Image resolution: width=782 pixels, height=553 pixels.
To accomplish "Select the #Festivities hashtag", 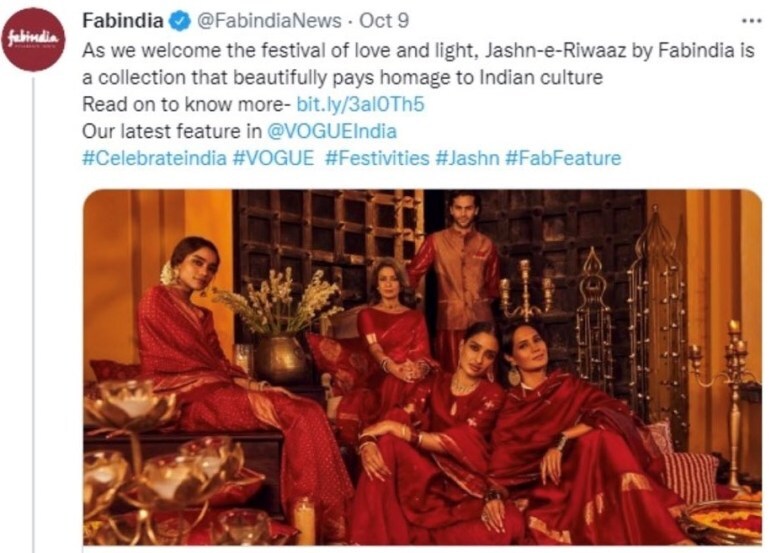I will (377, 158).
